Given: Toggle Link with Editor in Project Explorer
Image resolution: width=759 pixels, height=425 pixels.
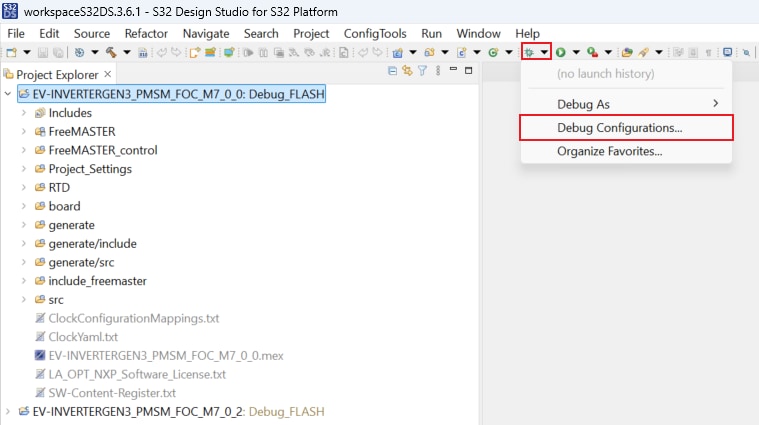Looking at the screenshot, I should point(407,73).
